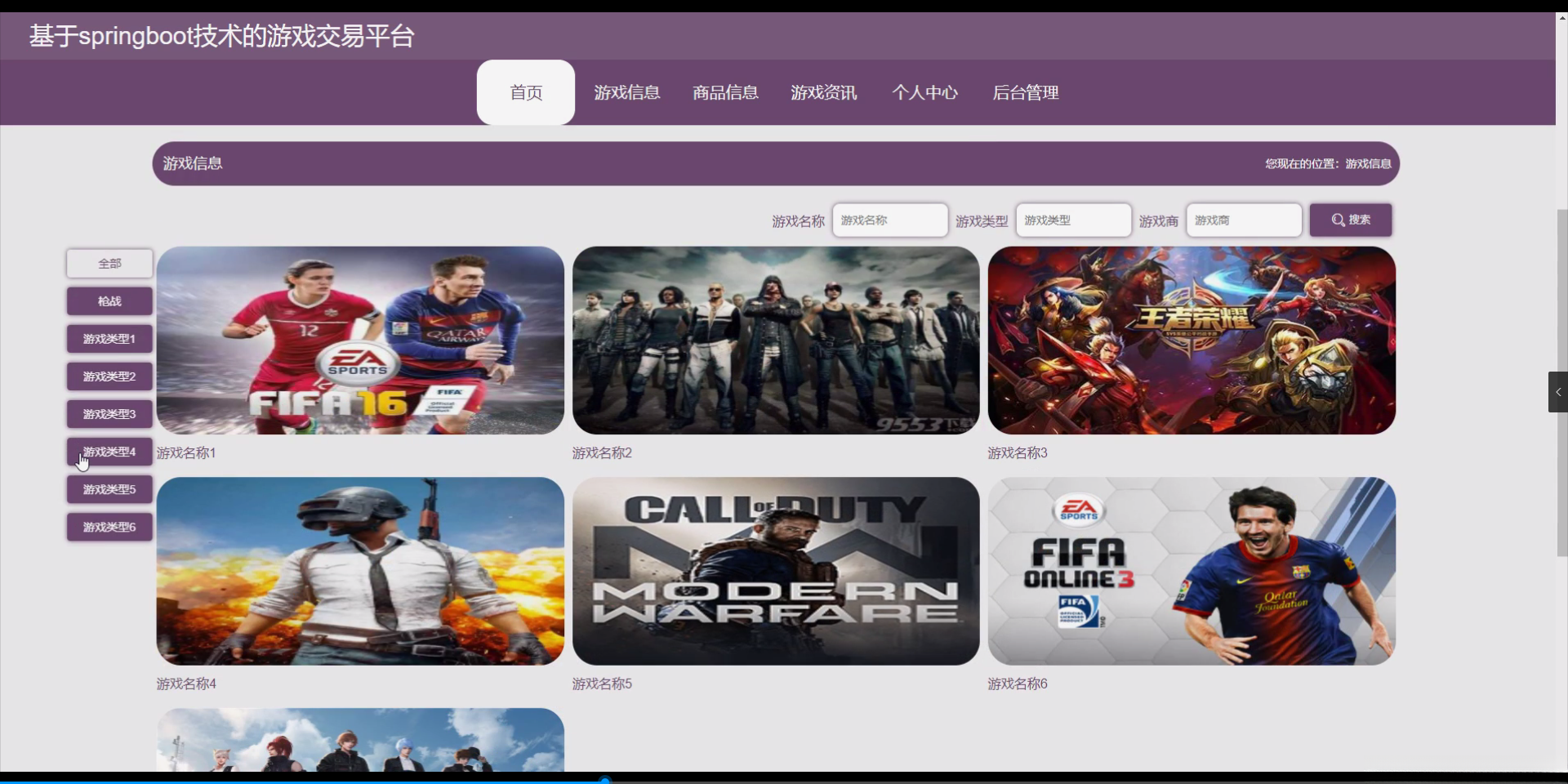Open the FIFA 16 game cover
The height and width of the screenshot is (784, 1568).
(360, 341)
